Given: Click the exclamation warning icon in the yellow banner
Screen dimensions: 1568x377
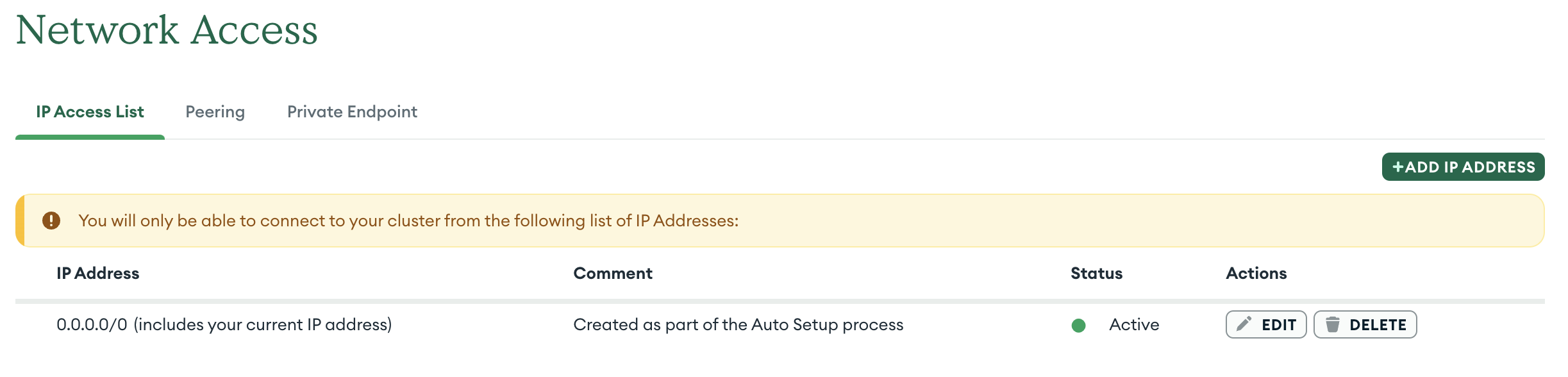Looking at the screenshot, I should coord(51,221).
